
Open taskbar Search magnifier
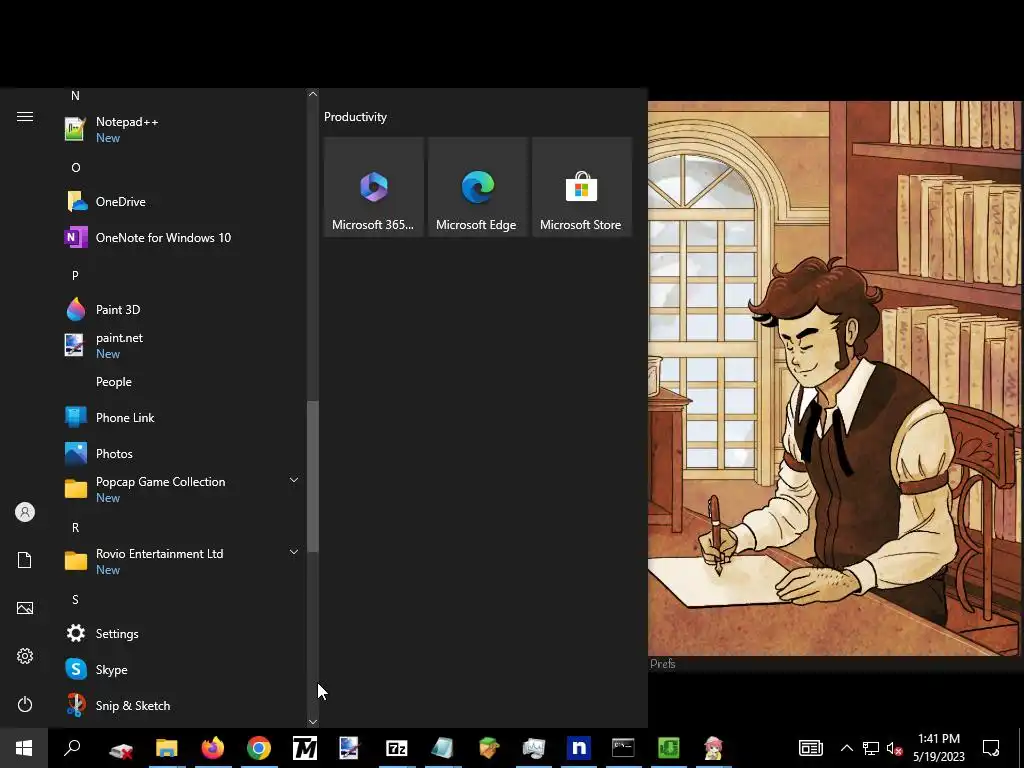pos(72,748)
